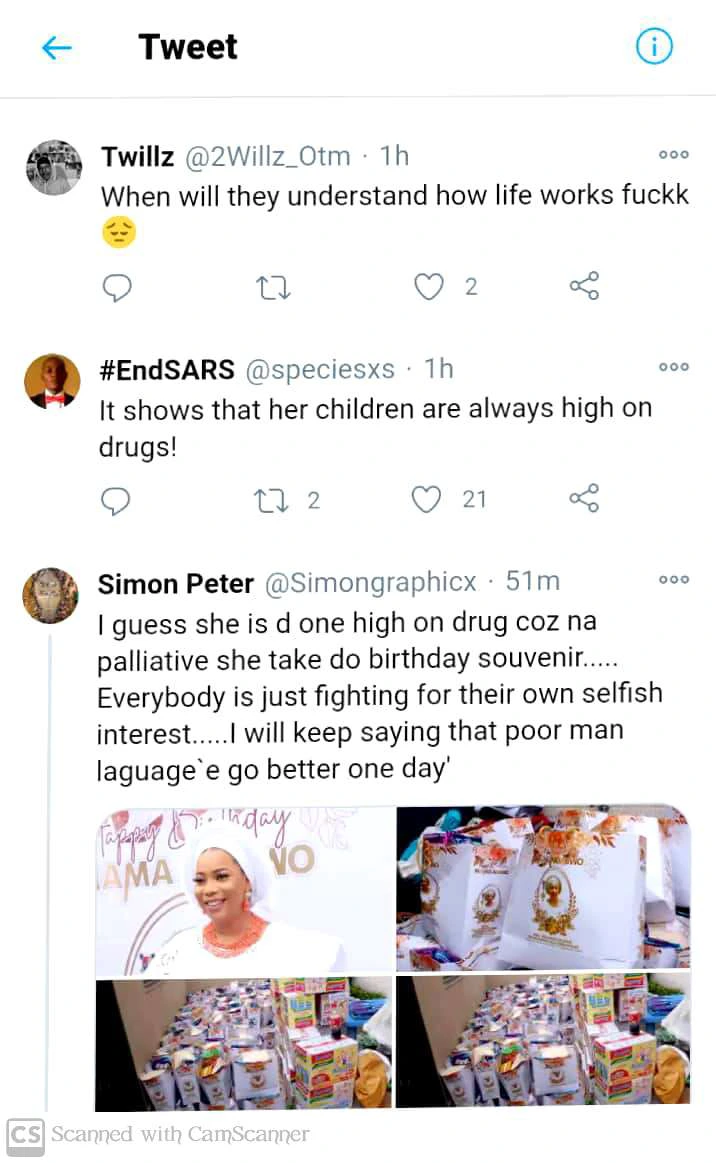Reply to #EndSARS tweet

[117, 499]
